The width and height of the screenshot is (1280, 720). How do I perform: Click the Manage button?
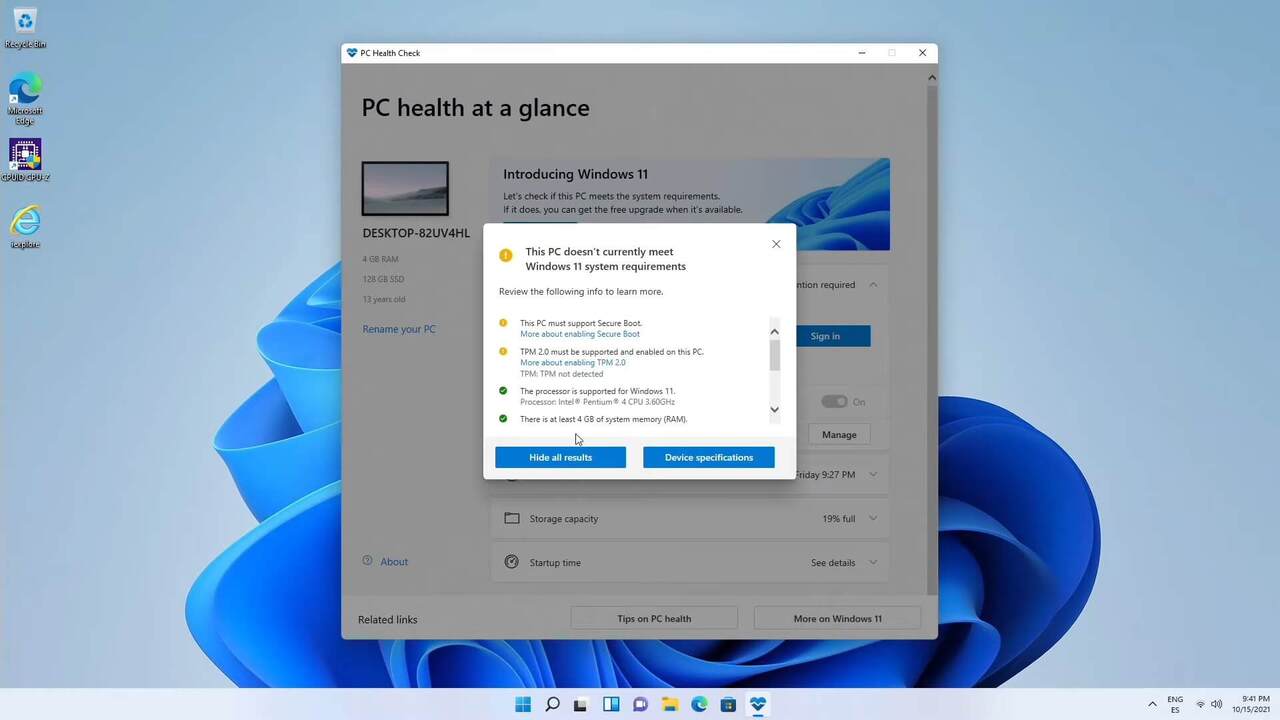839,434
